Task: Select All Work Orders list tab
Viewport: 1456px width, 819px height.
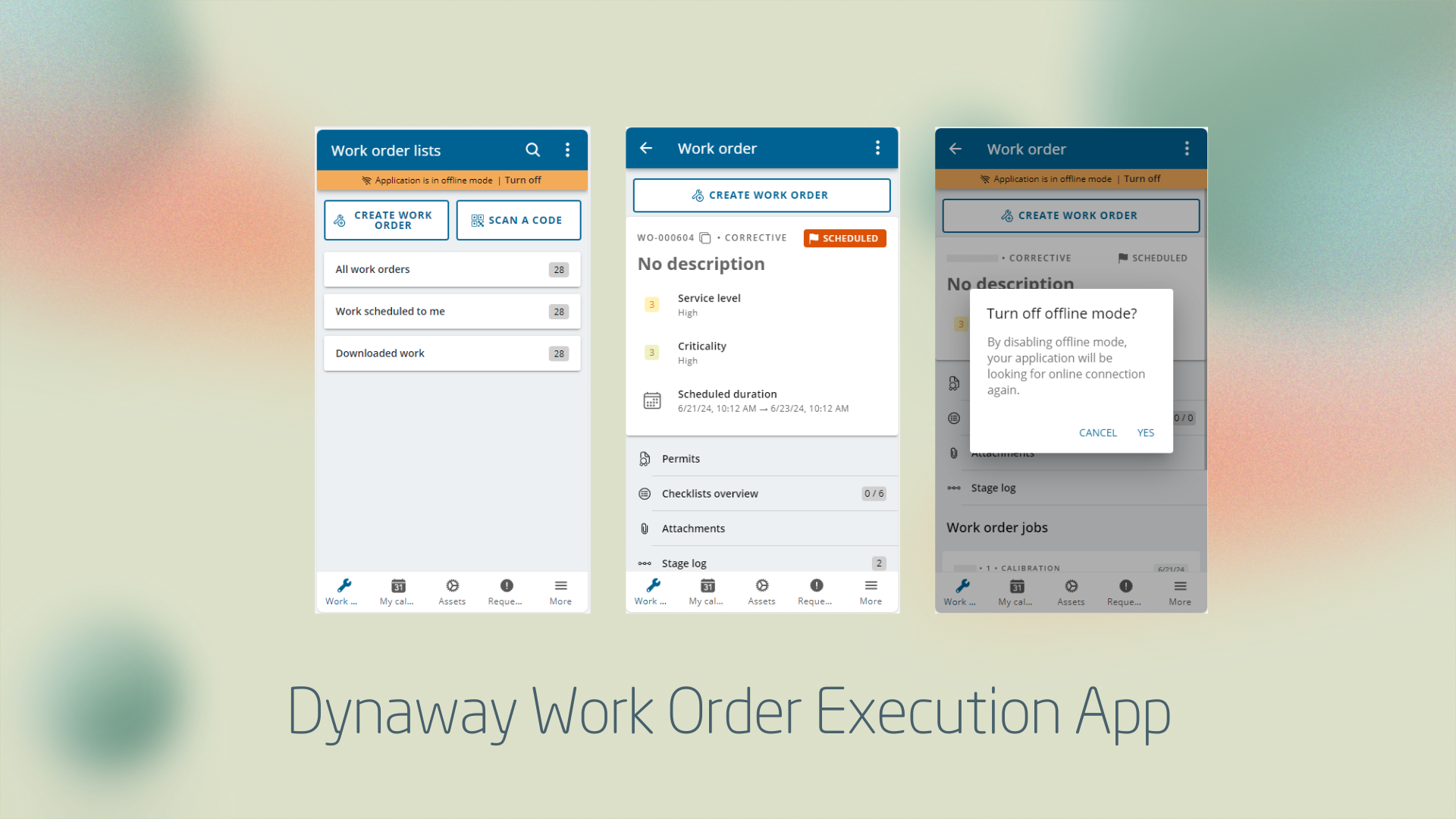Action: 452,268
